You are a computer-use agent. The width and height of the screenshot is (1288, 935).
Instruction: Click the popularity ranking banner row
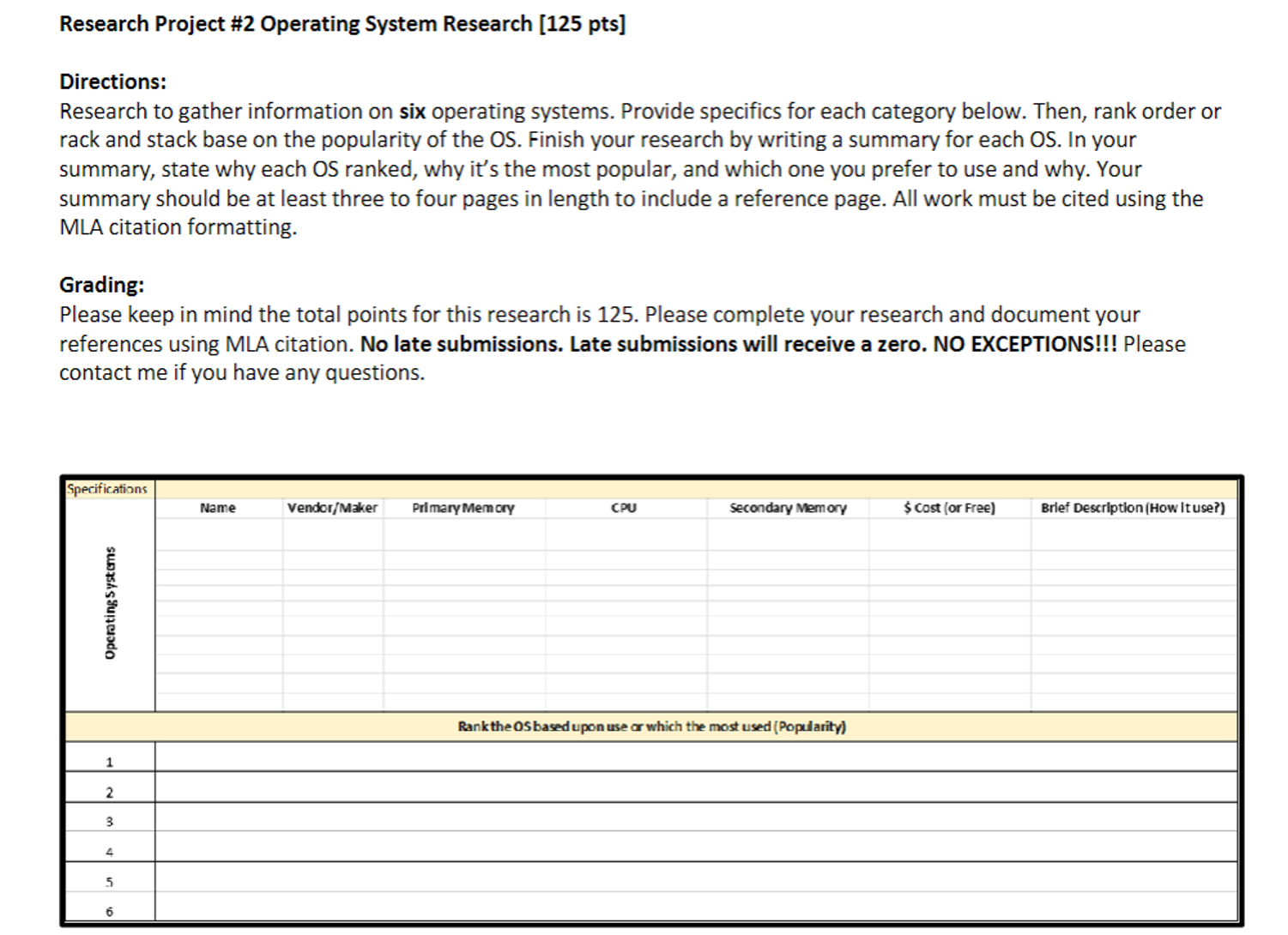click(x=652, y=726)
